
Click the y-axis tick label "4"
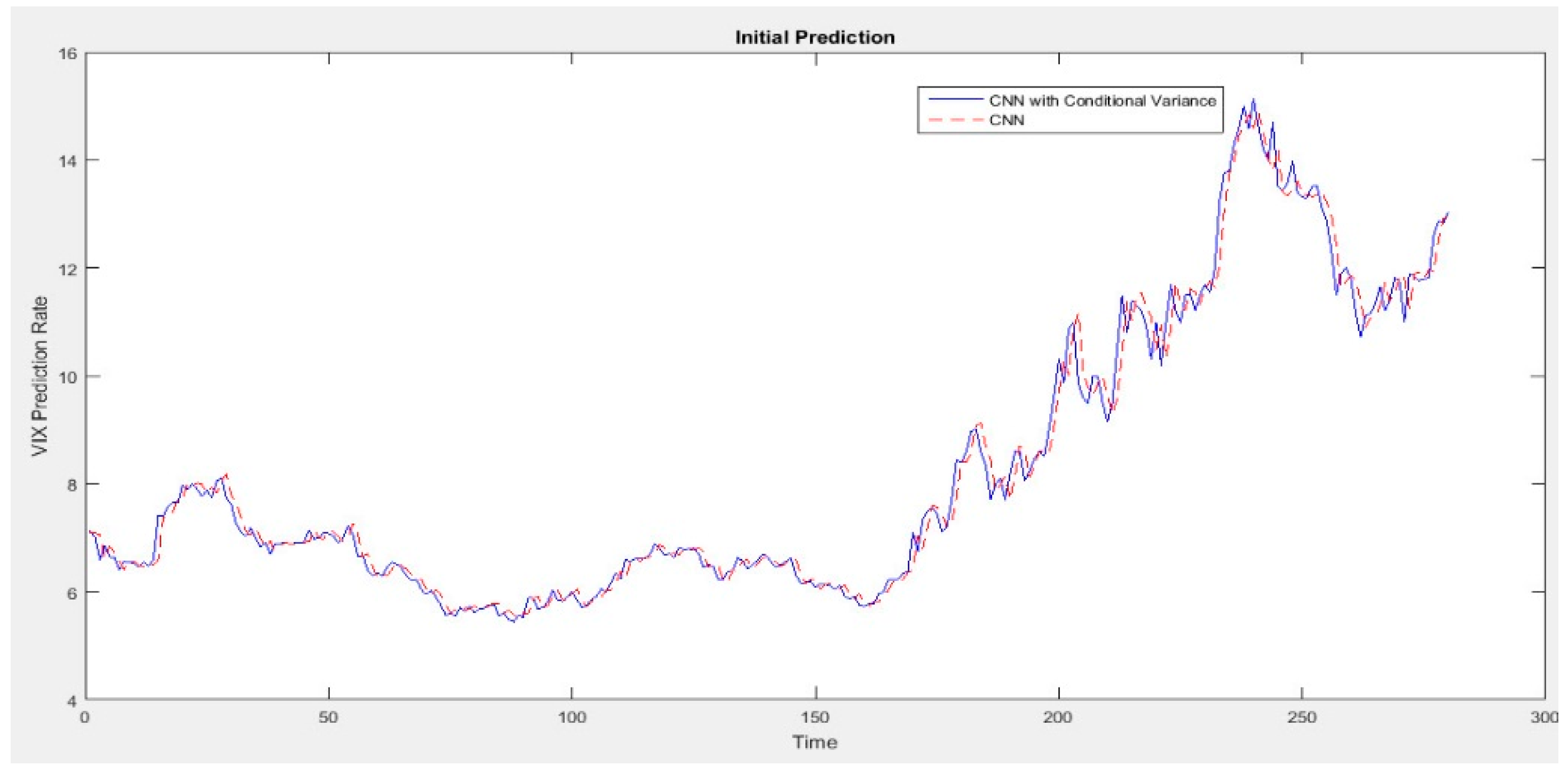[x=73, y=700]
